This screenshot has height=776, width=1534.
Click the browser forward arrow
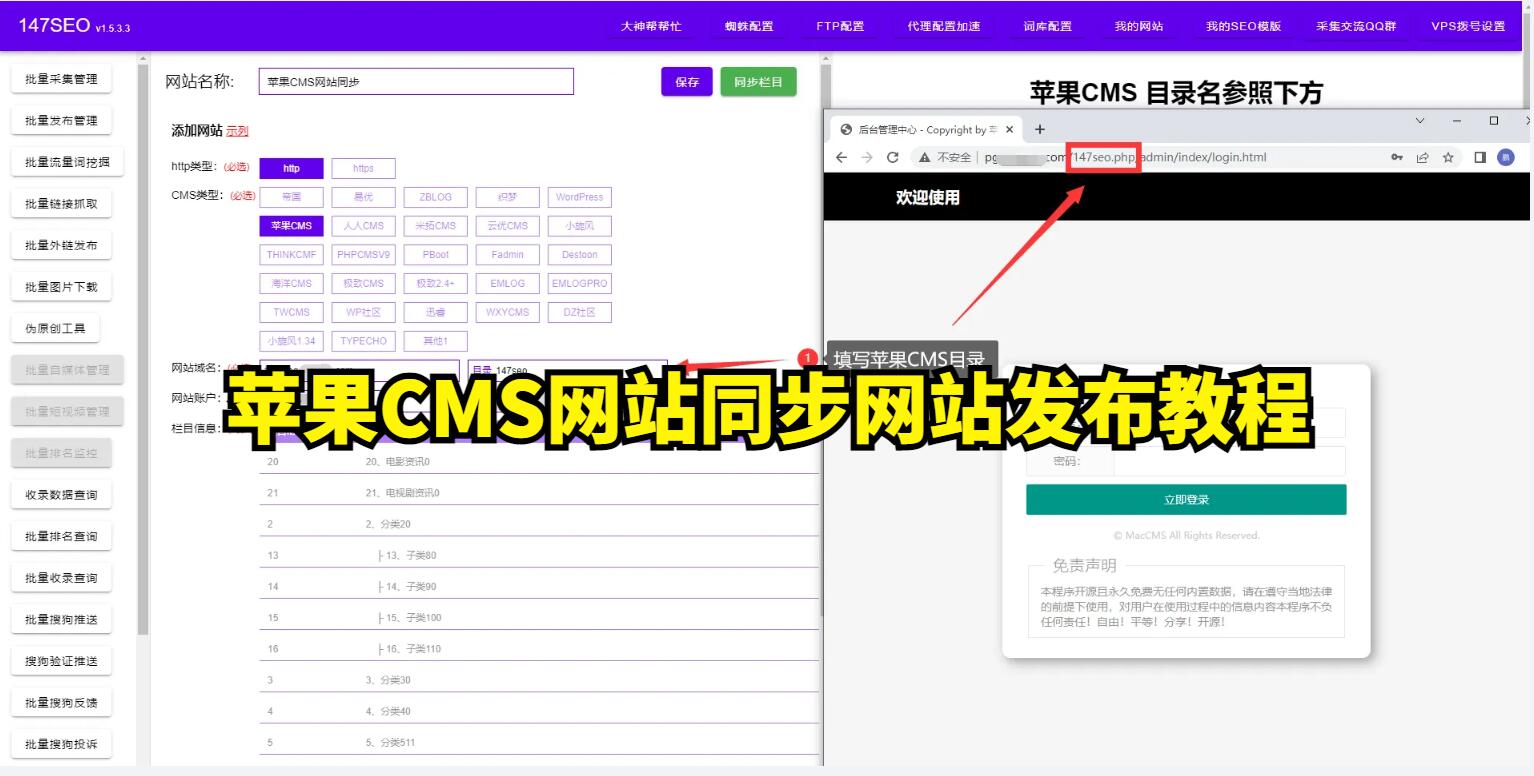click(867, 157)
